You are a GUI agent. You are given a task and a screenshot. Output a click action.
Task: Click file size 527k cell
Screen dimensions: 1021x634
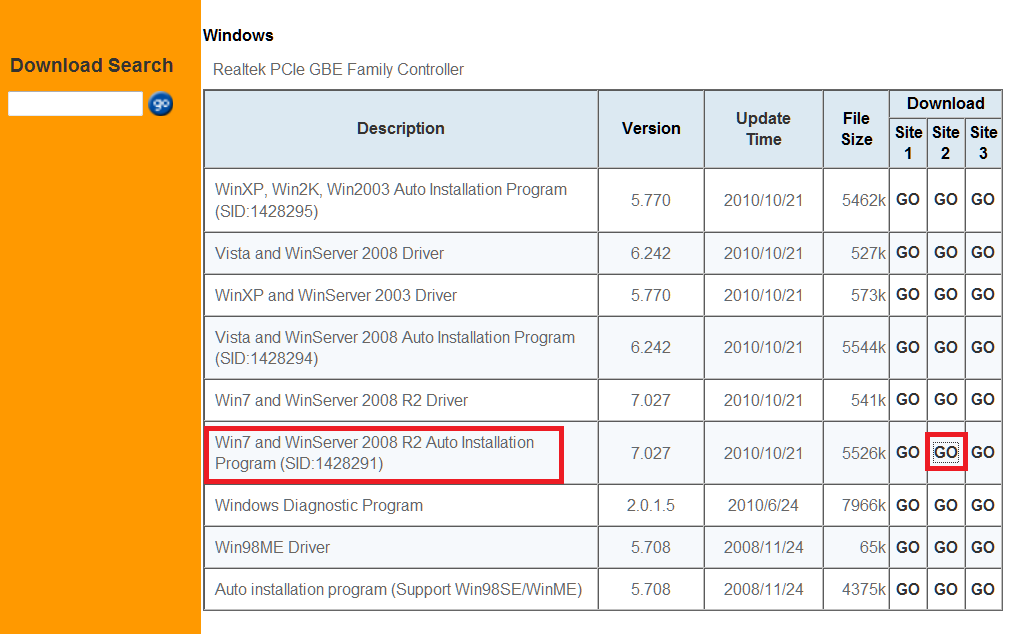point(856,253)
